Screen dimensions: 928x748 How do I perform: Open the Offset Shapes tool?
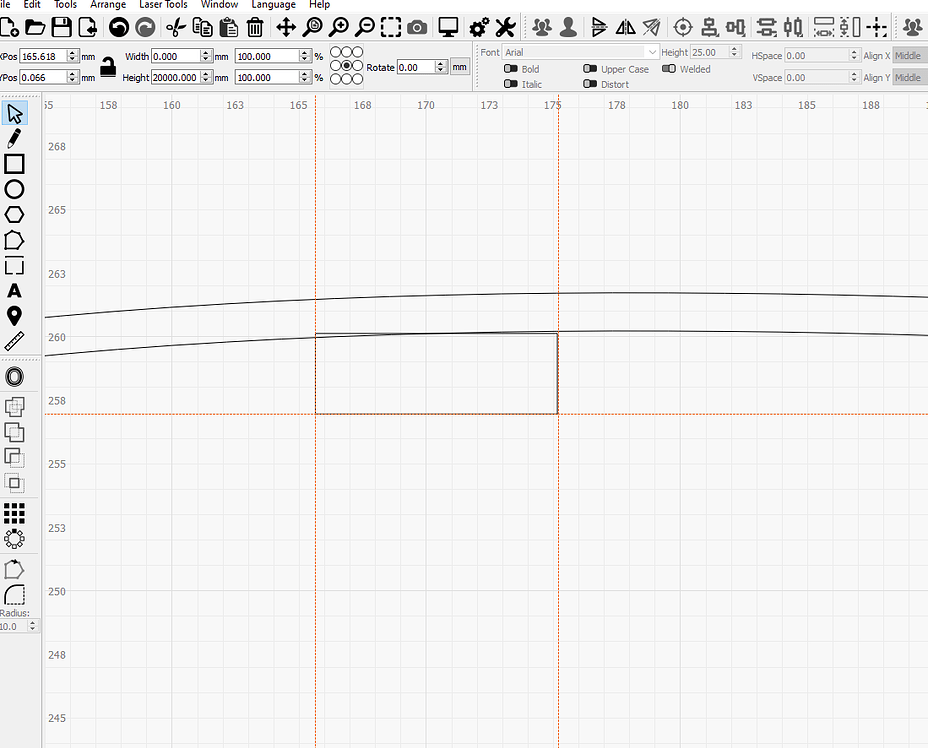(x=14, y=377)
